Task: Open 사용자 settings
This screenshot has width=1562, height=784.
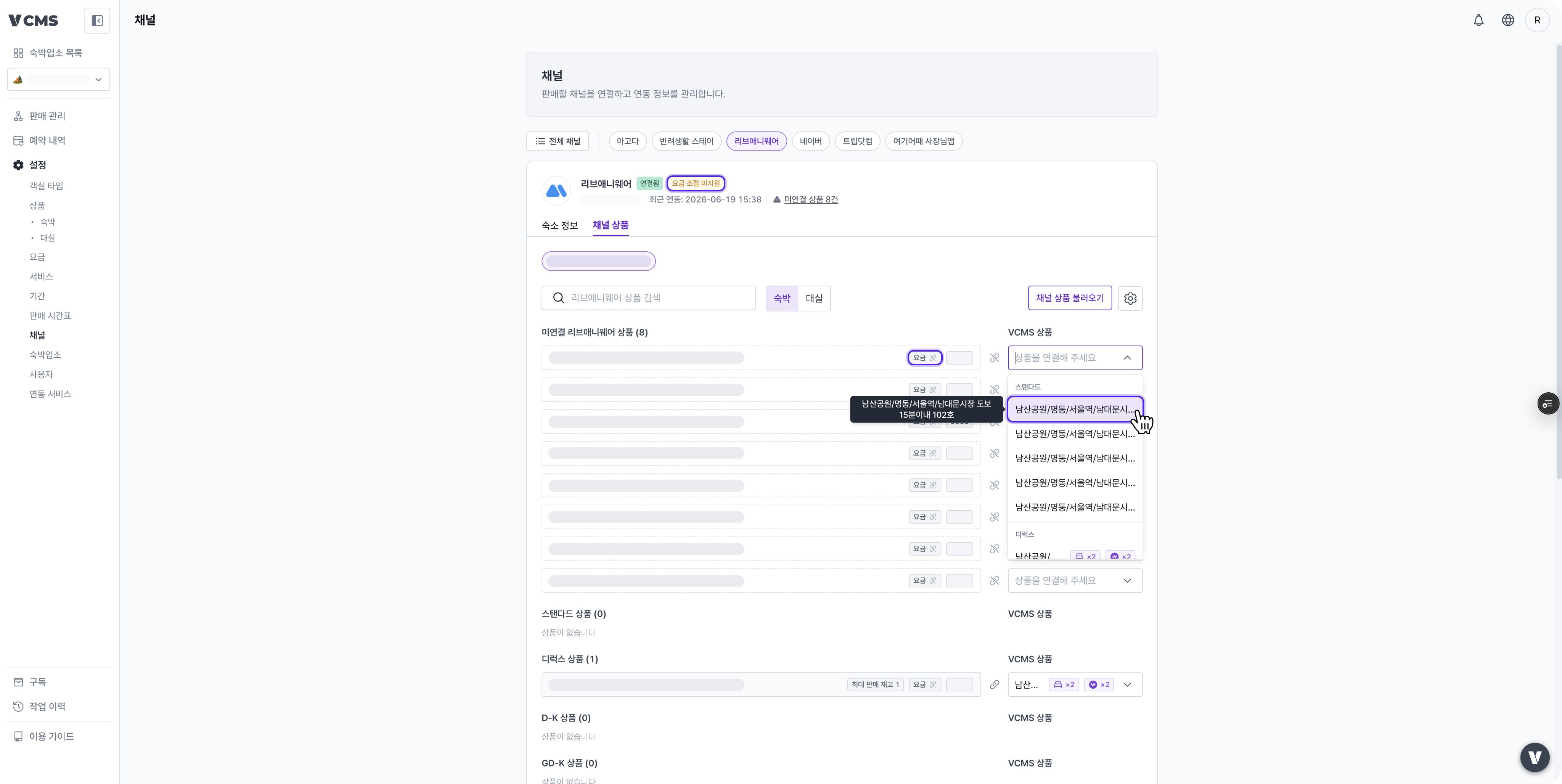Action: (41, 375)
